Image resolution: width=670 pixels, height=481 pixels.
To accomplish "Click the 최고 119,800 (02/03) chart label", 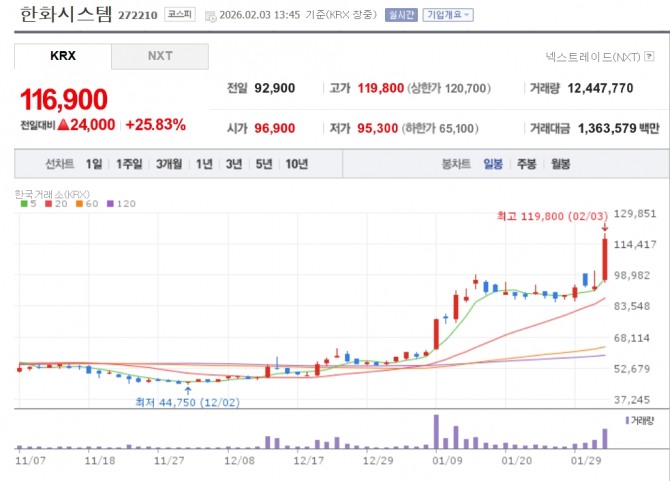I will coord(552,216).
